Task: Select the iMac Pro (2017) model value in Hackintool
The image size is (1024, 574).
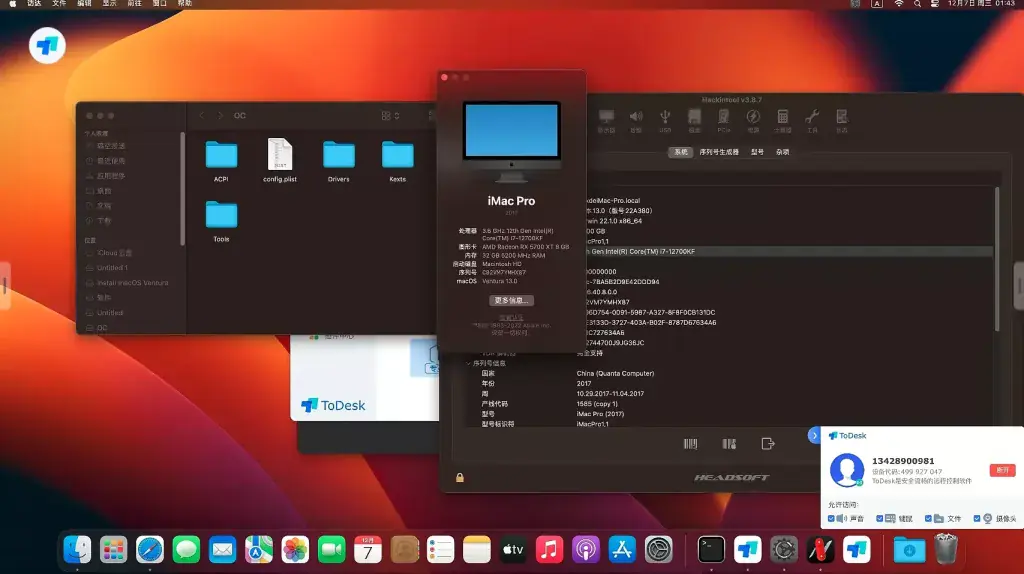Action: [600, 414]
